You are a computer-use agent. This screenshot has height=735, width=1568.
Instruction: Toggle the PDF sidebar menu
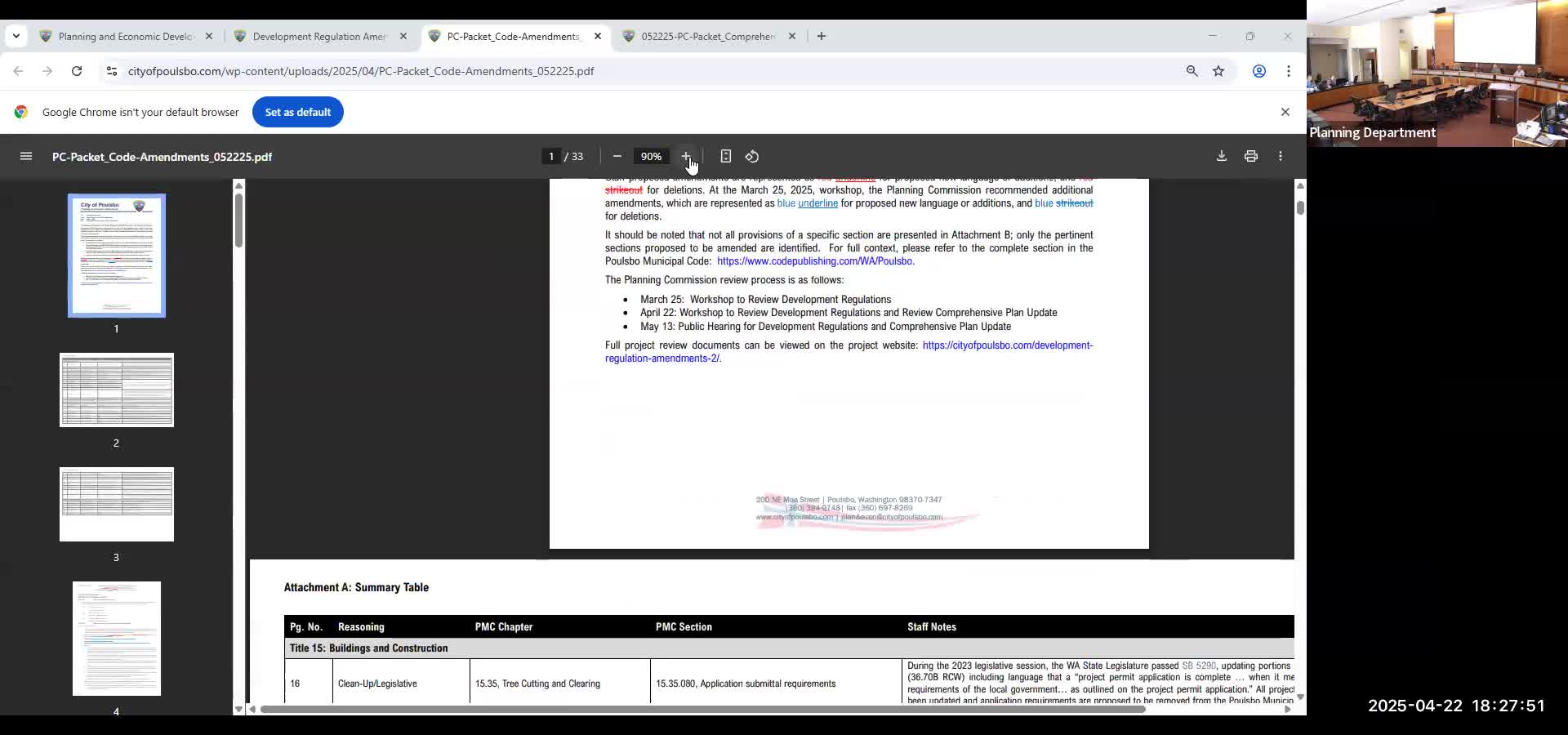point(26,156)
